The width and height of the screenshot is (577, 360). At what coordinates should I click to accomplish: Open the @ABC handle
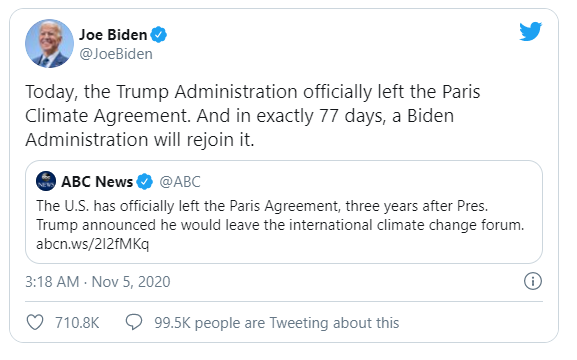[x=180, y=181]
